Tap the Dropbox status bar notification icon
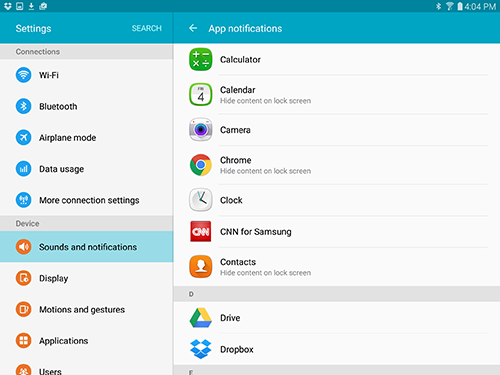This screenshot has height=375, width=500. coord(8,6)
